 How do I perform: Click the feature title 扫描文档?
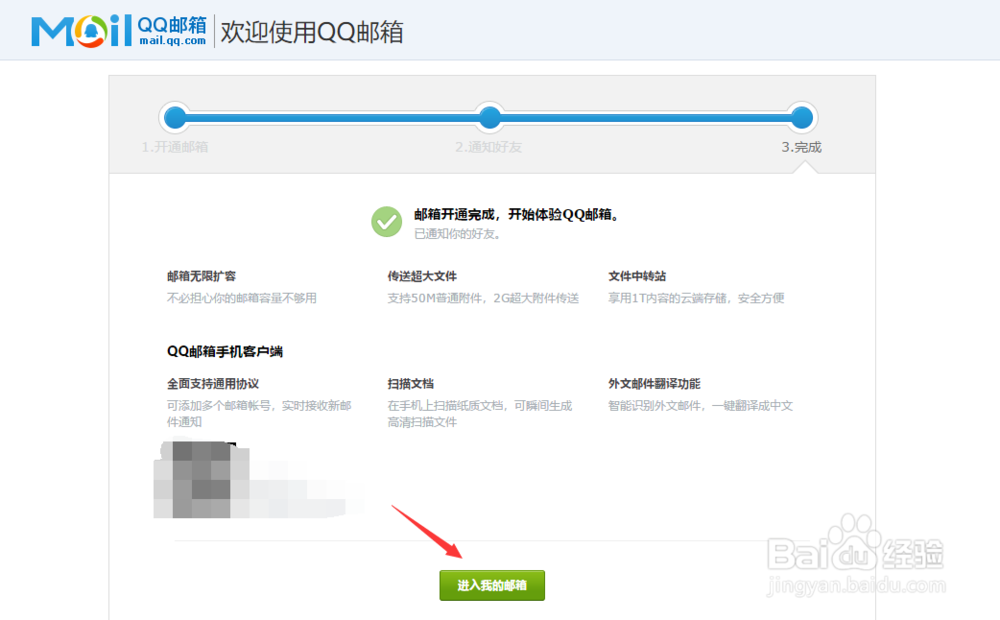411,384
